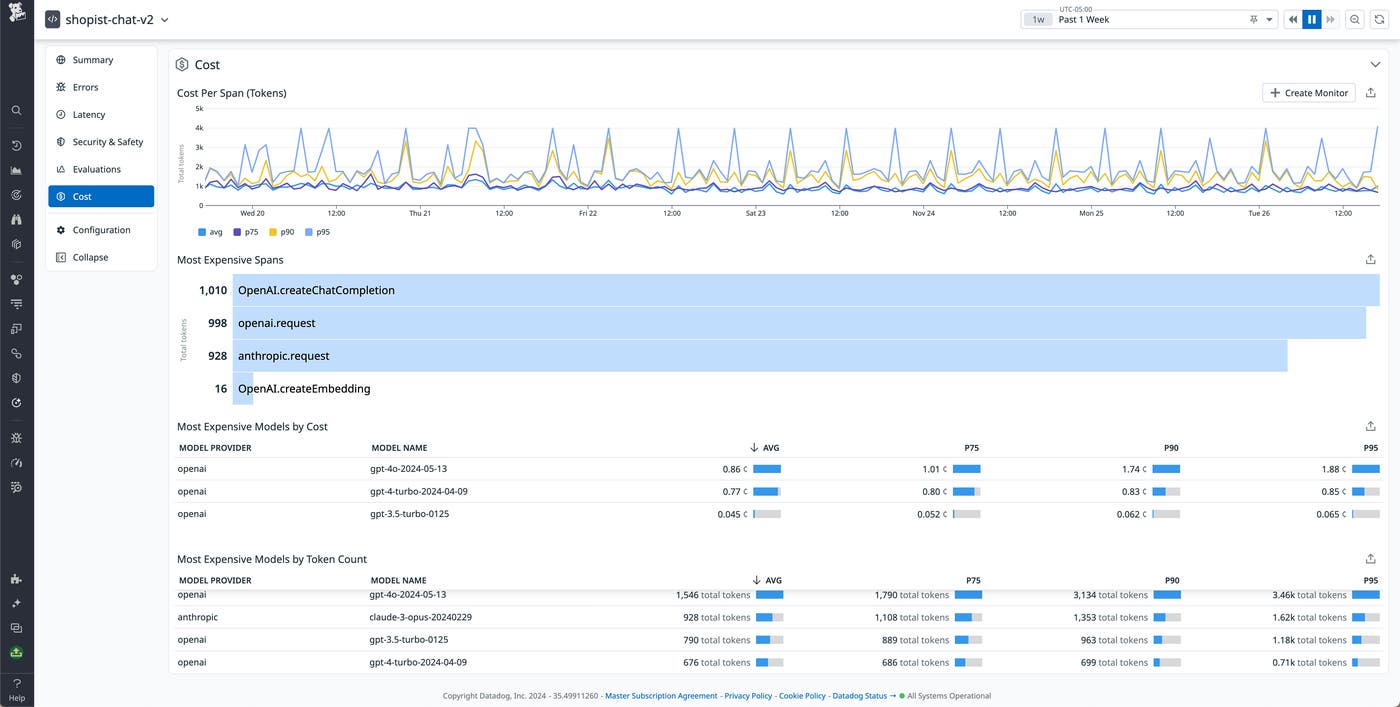Click the pin icon in the time selector
This screenshot has height=707, width=1400.
[1253, 19]
